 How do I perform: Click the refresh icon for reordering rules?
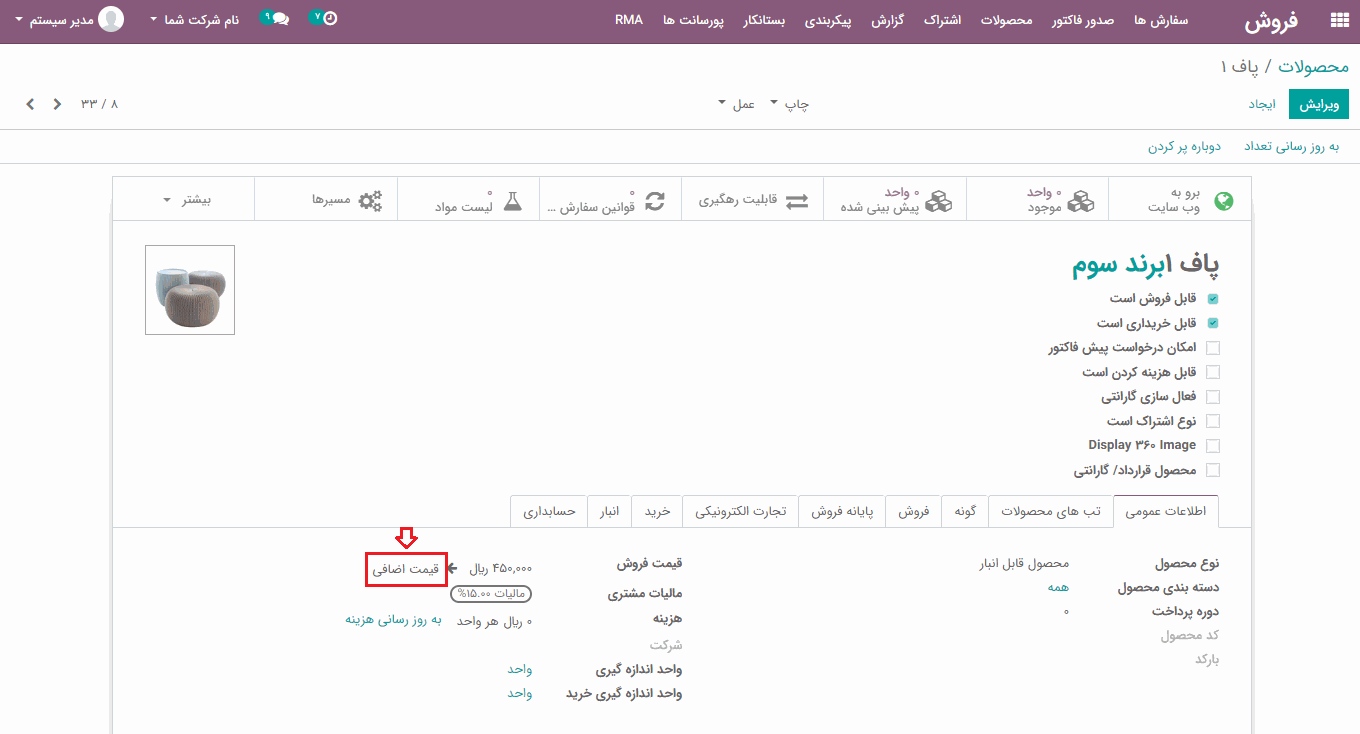click(x=654, y=200)
